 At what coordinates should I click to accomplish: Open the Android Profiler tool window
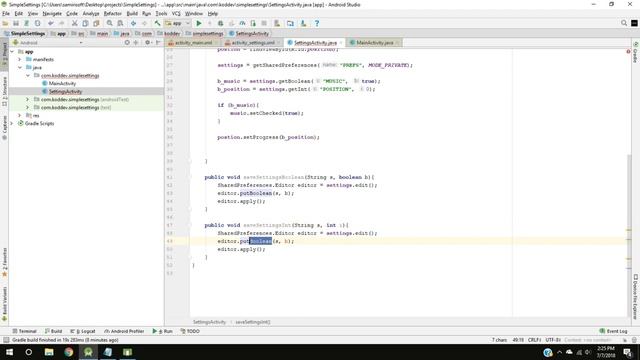124,331
